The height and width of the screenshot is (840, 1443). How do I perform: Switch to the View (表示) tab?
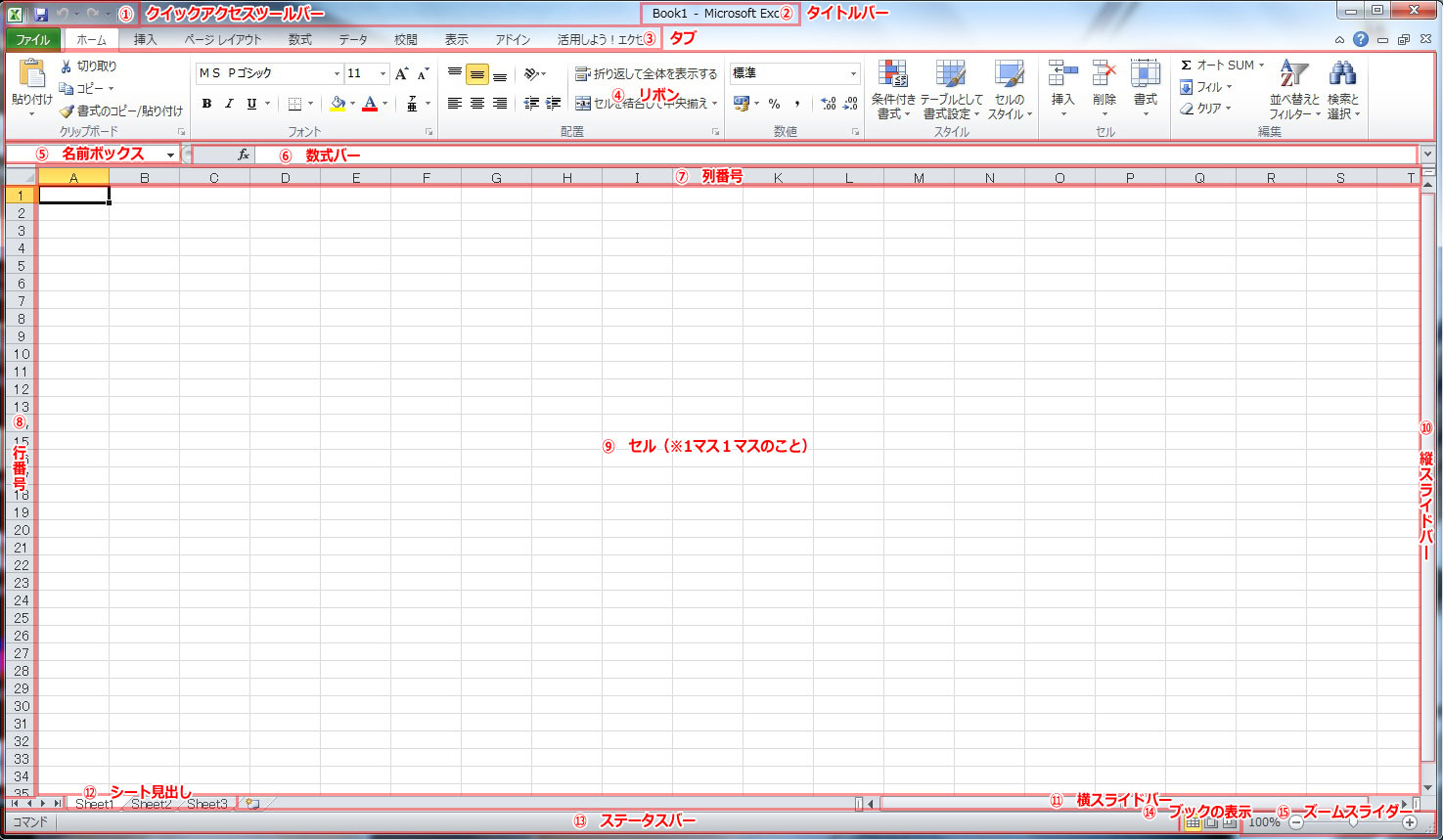click(x=457, y=40)
